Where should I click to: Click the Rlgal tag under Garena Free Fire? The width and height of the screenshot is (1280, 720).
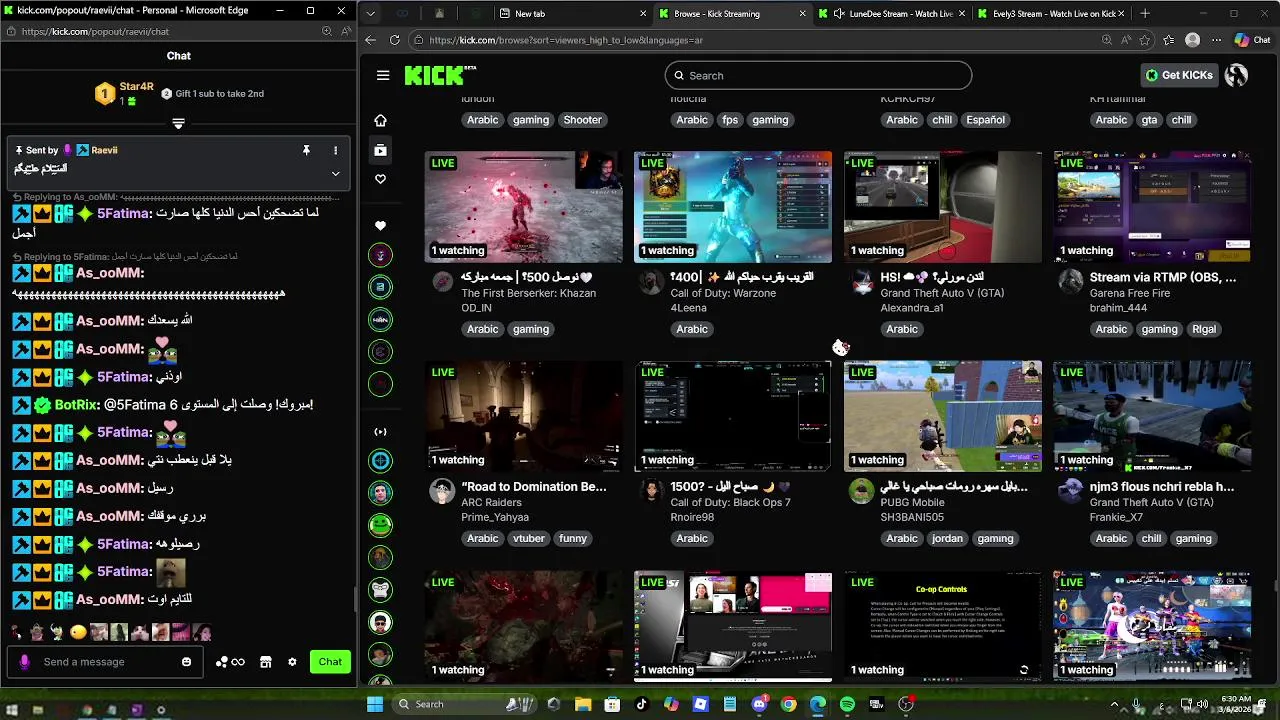(x=1204, y=329)
